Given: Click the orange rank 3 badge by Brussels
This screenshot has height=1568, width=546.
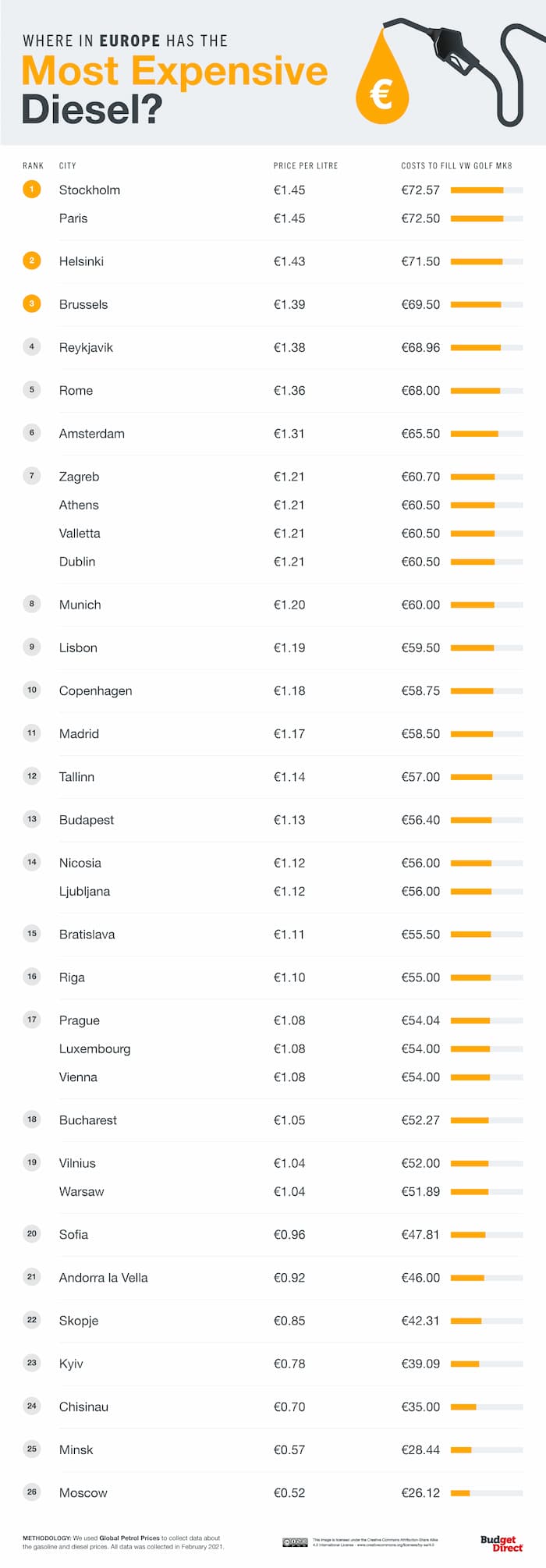Looking at the screenshot, I should click(x=32, y=303).
